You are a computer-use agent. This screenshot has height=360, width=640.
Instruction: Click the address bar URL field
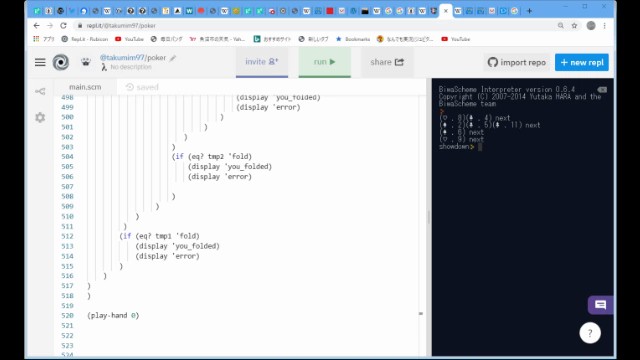[314, 25]
